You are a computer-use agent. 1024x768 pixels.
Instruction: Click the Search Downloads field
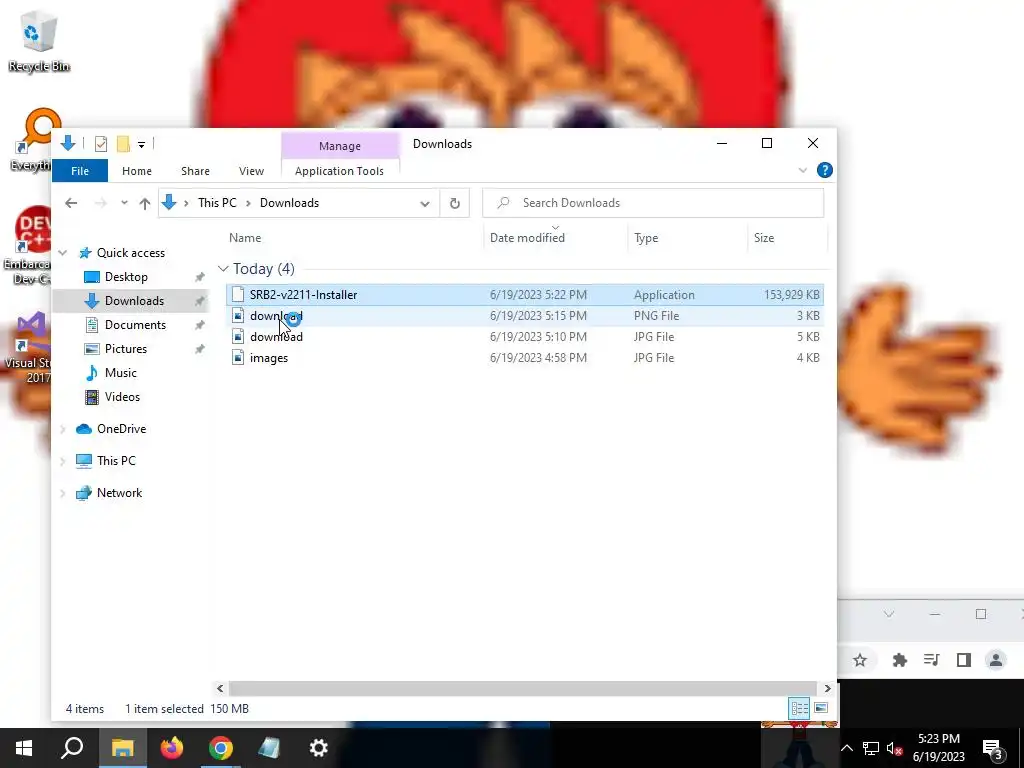(x=653, y=203)
